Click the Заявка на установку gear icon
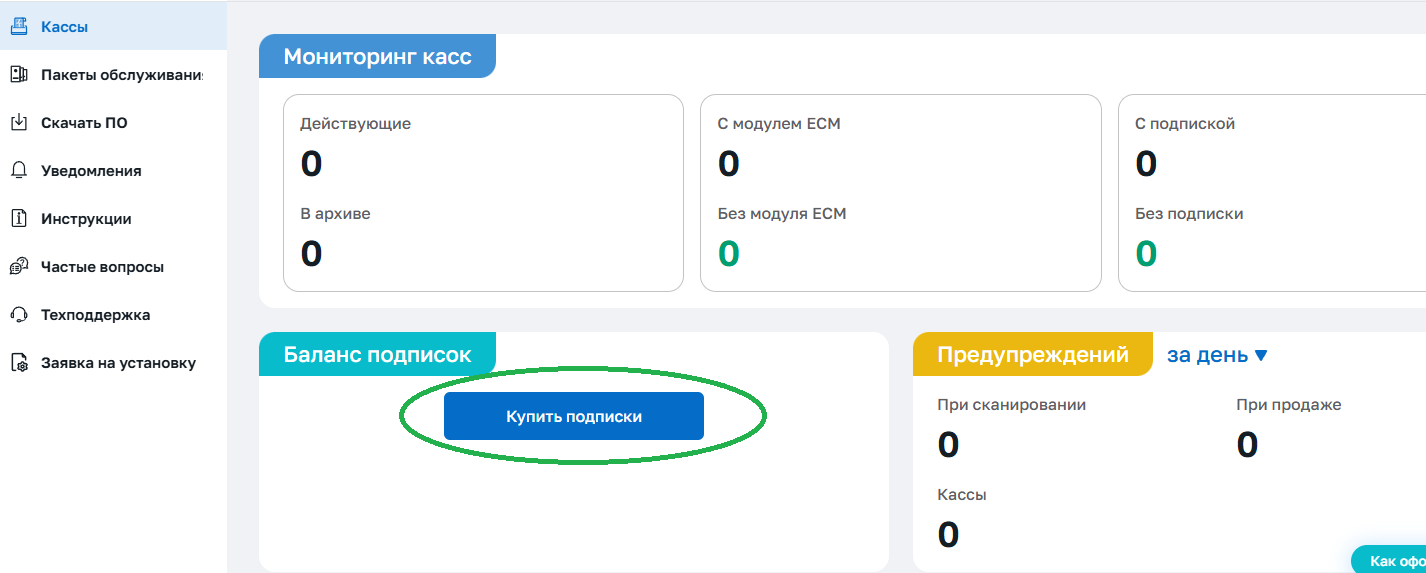The width and height of the screenshot is (1426, 573). [x=18, y=364]
